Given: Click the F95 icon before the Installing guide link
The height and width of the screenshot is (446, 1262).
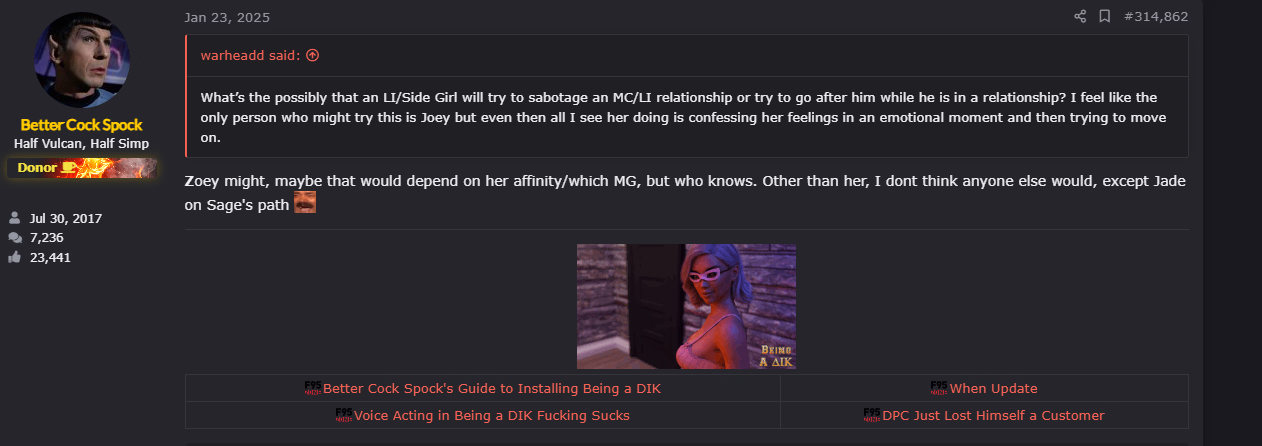Looking at the screenshot, I should point(313,388).
